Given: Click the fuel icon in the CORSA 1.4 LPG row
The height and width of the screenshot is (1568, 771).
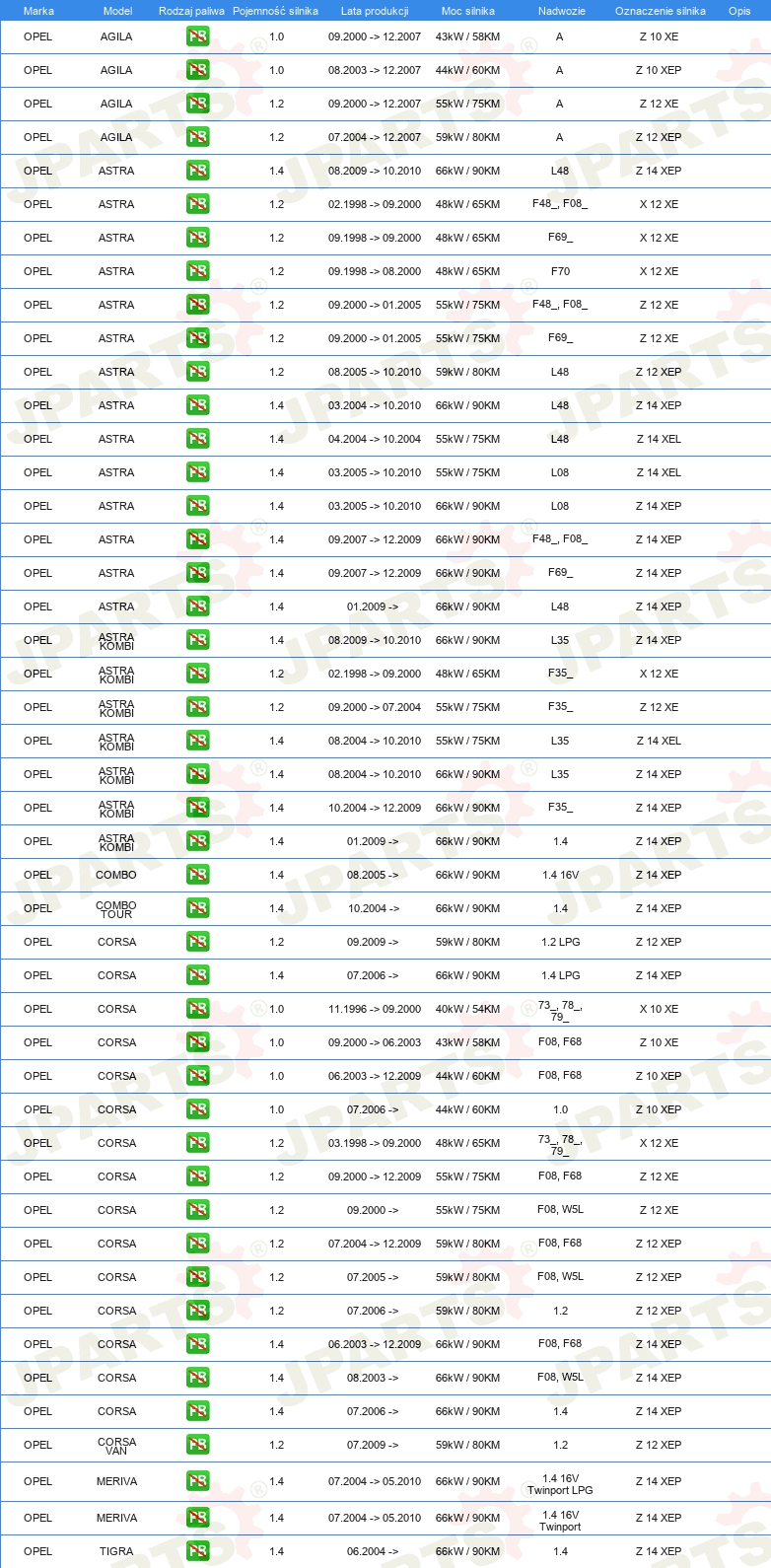Looking at the screenshot, I should (x=197, y=975).
